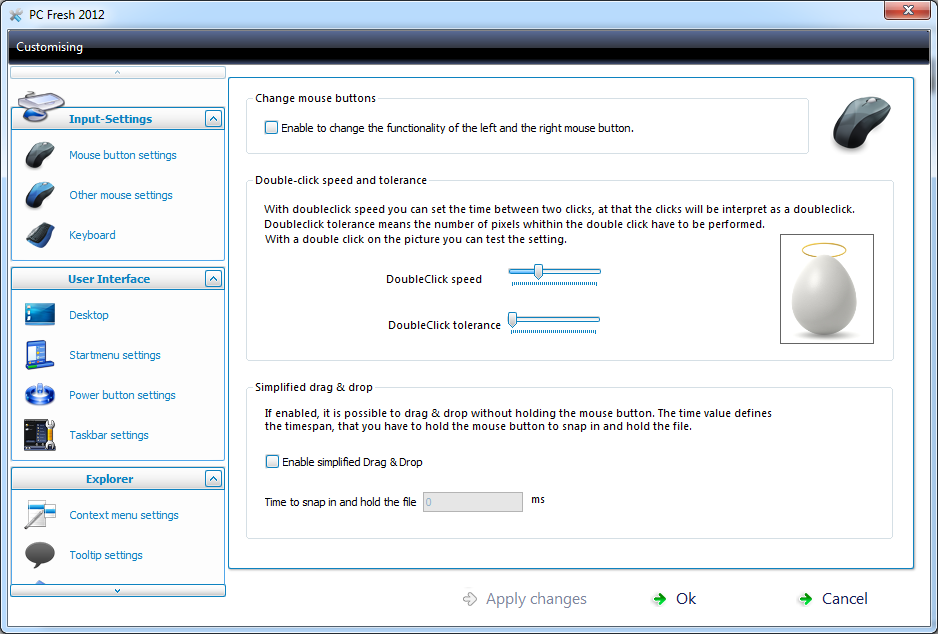Open Startmenu settings page
Image resolution: width=938 pixels, height=634 pixels.
[115, 355]
